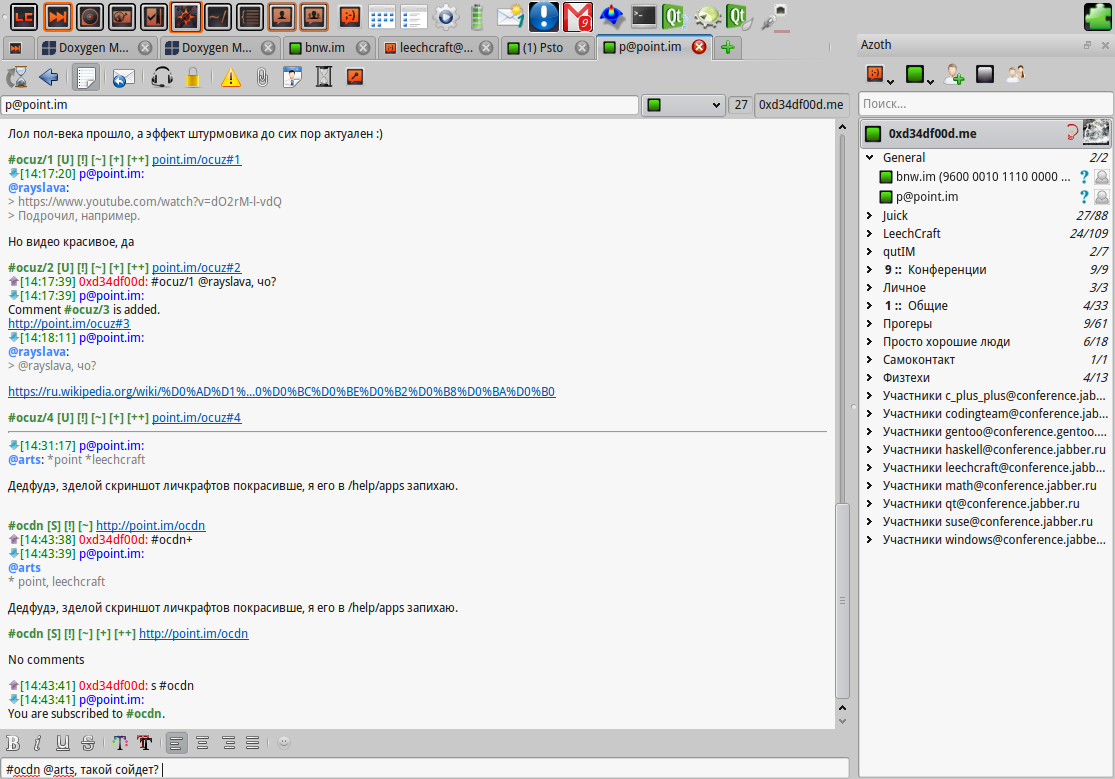Click the blue back arrow icon
The image size is (1115, 779).
click(48, 77)
